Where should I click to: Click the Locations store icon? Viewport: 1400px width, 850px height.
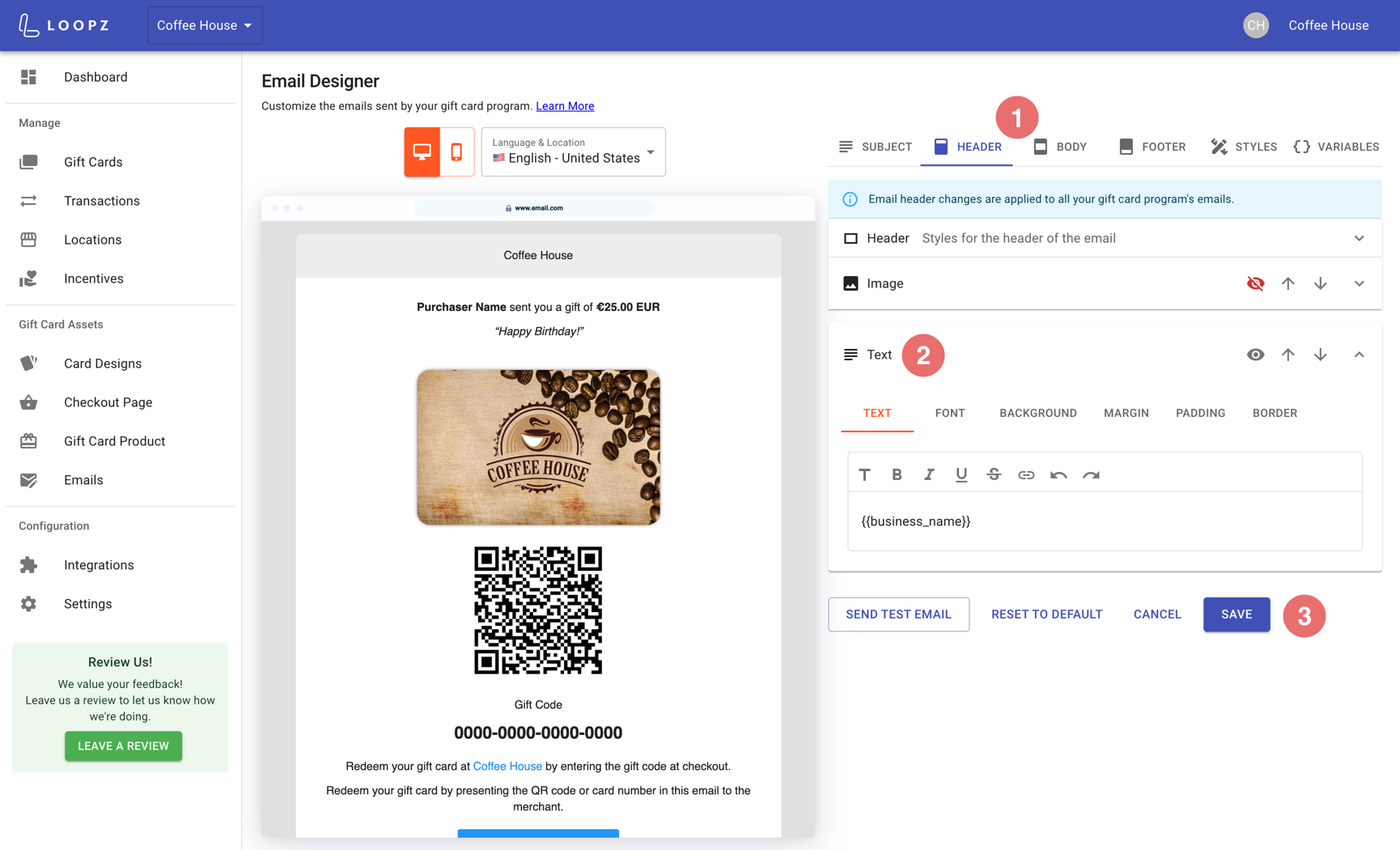[28, 240]
